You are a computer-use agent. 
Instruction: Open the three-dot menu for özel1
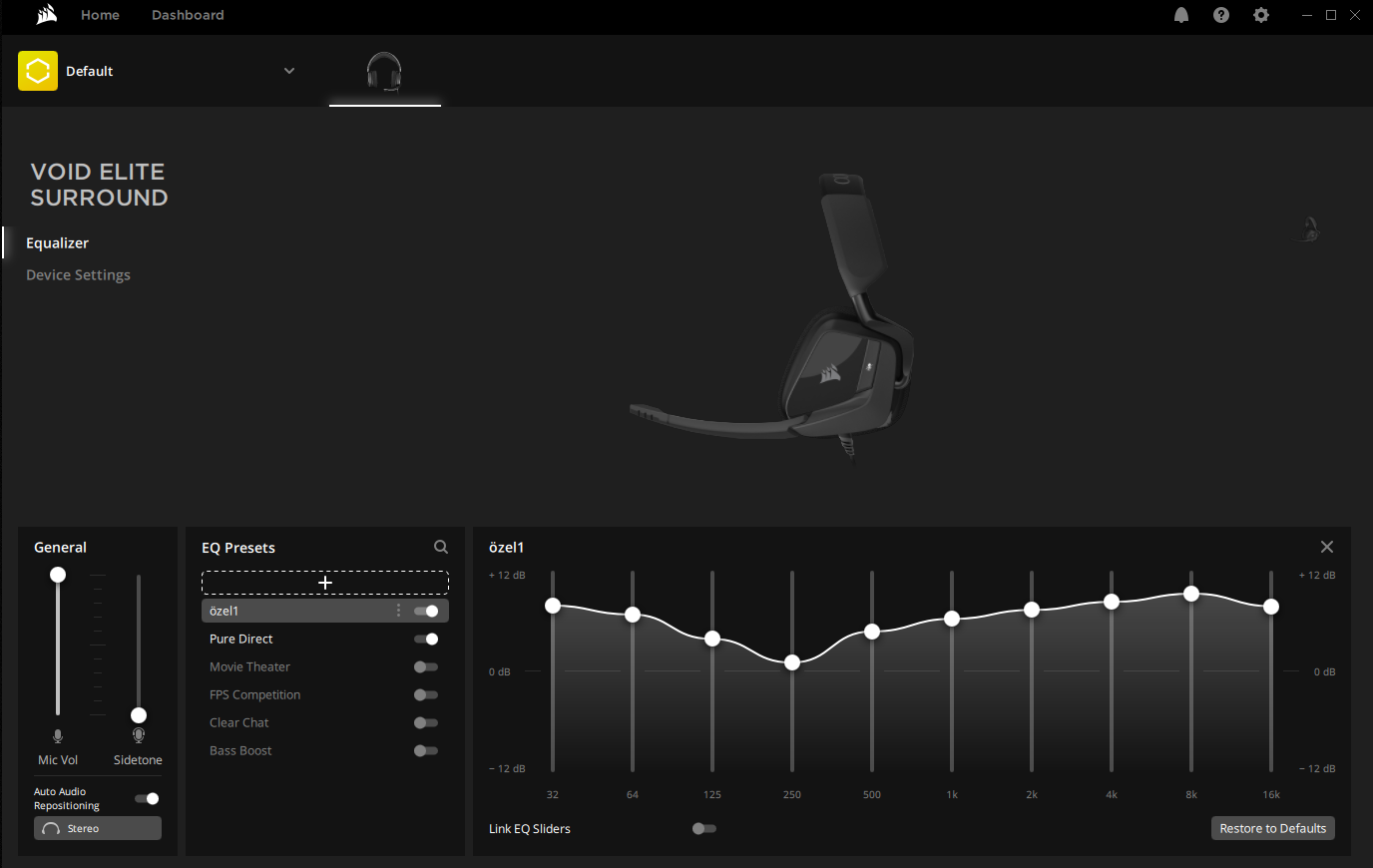[x=399, y=611]
